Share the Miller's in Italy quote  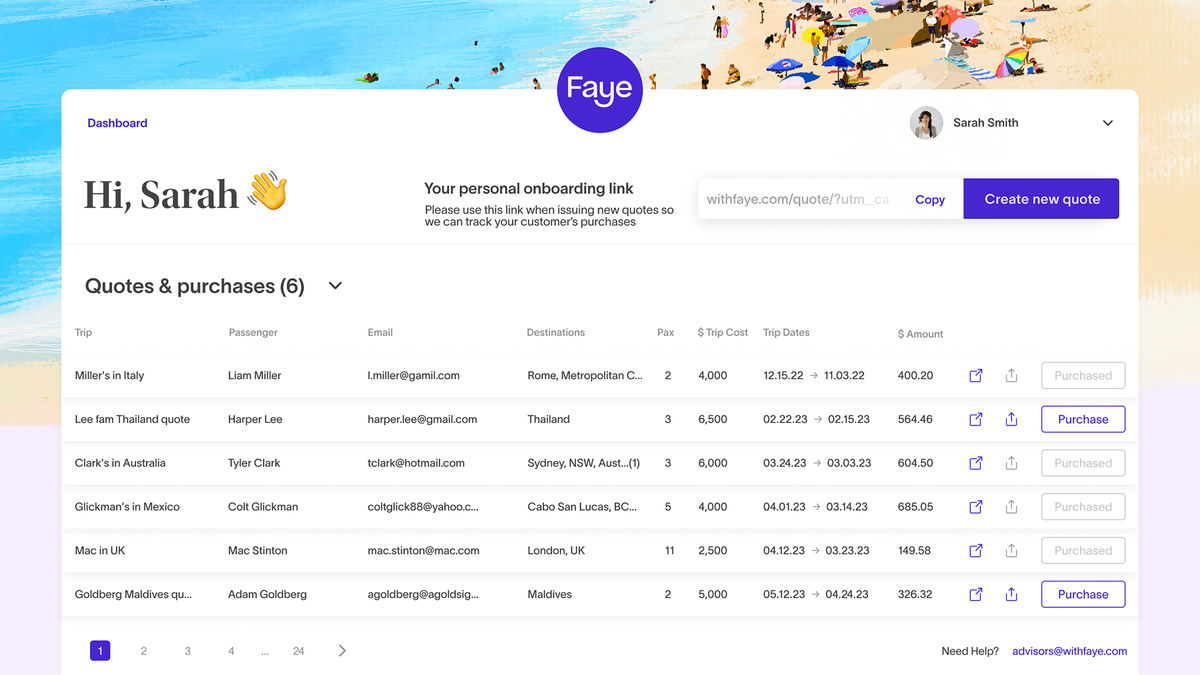point(1011,376)
